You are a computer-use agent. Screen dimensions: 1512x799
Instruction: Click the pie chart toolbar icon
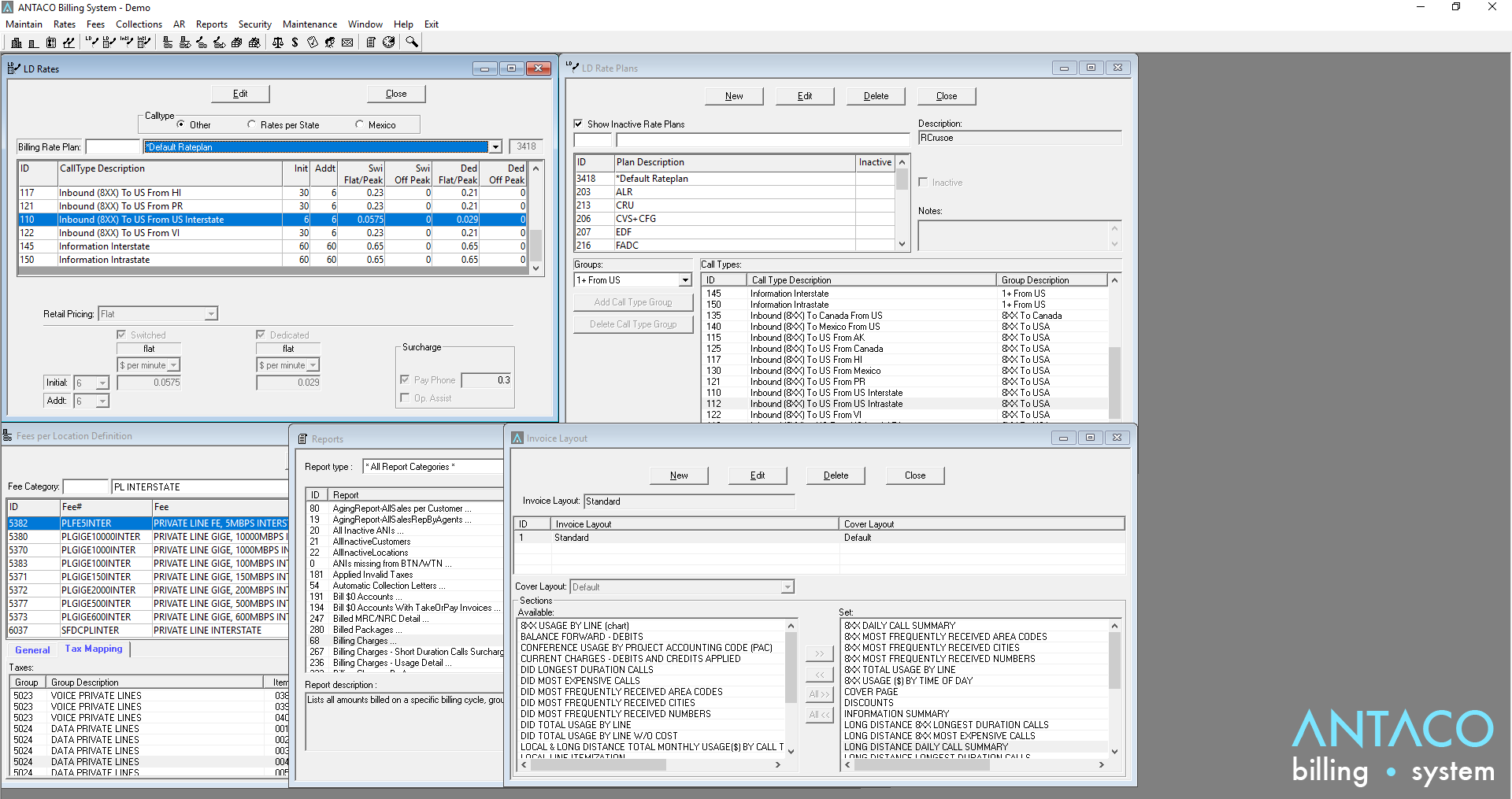388,43
